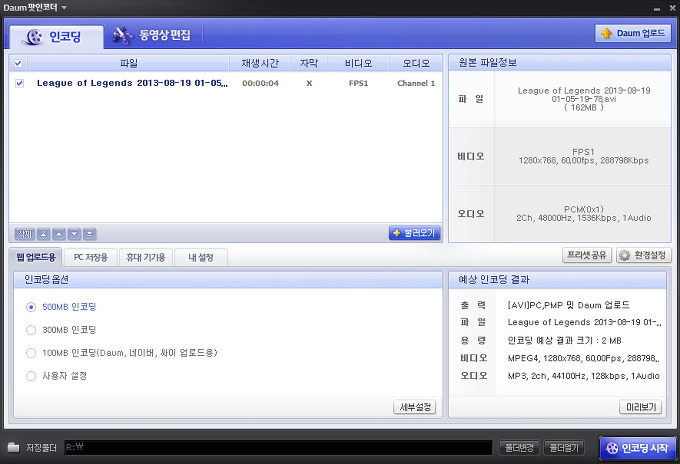This screenshot has width=680, height=464.
Task: Open the PC 저장용 tab
Action: 90,257
